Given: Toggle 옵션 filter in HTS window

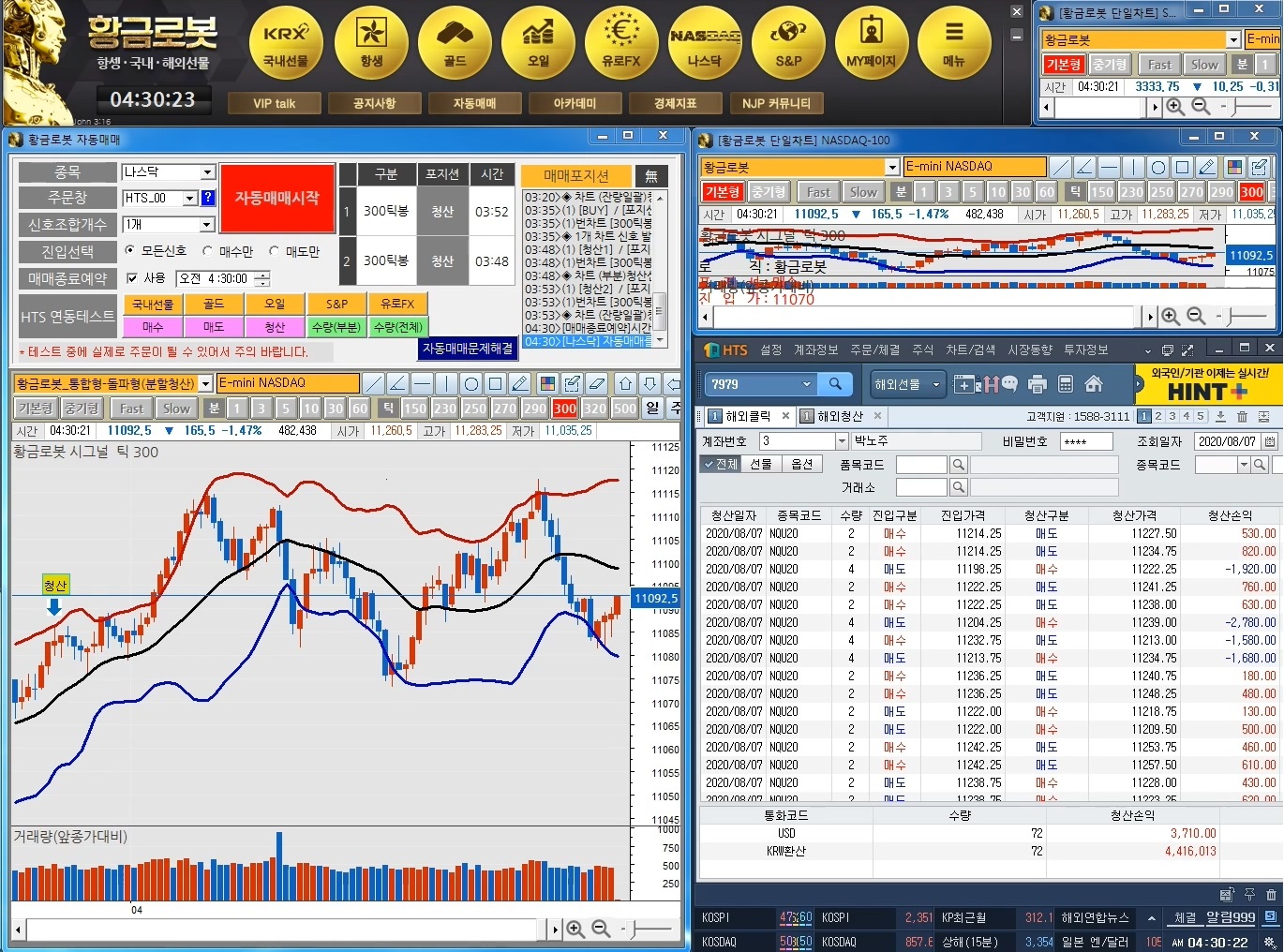Looking at the screenshot, I should 801,464.
